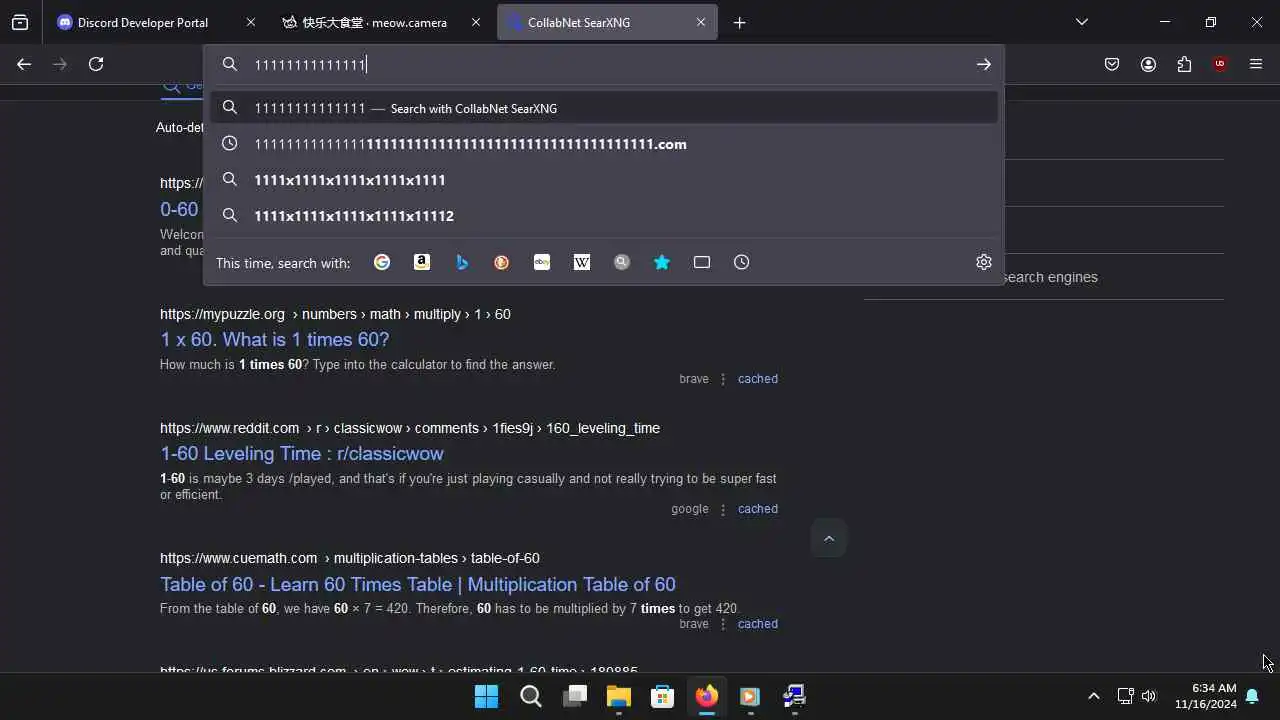Screen dimensions: 1280x720
Task: Click the Go arrow in the address bar
Action: click(x=984, y=64)
